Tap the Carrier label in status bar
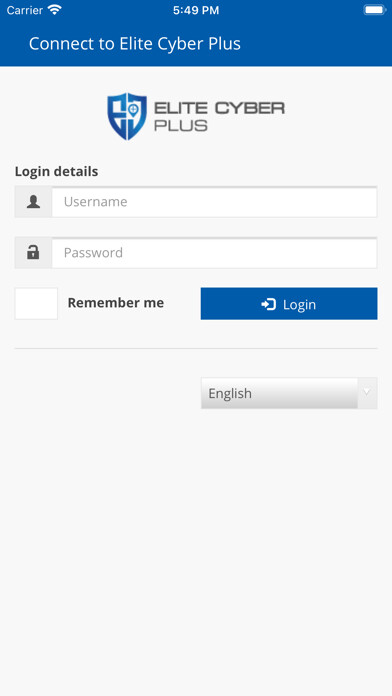Screen dimensions: 392x696 click(x=24, y=10)
